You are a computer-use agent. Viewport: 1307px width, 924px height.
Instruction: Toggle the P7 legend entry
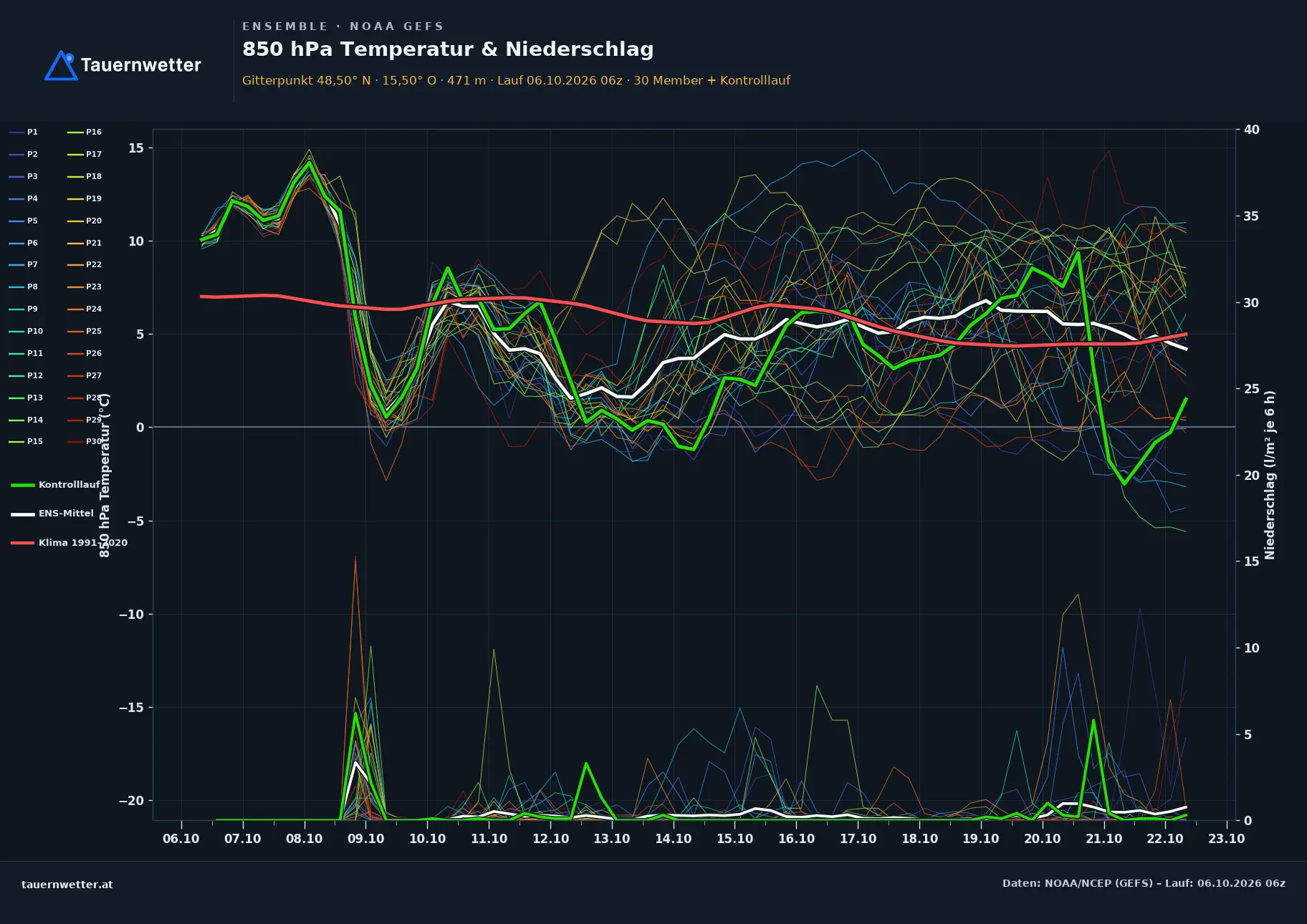click(x=24, y=264)
